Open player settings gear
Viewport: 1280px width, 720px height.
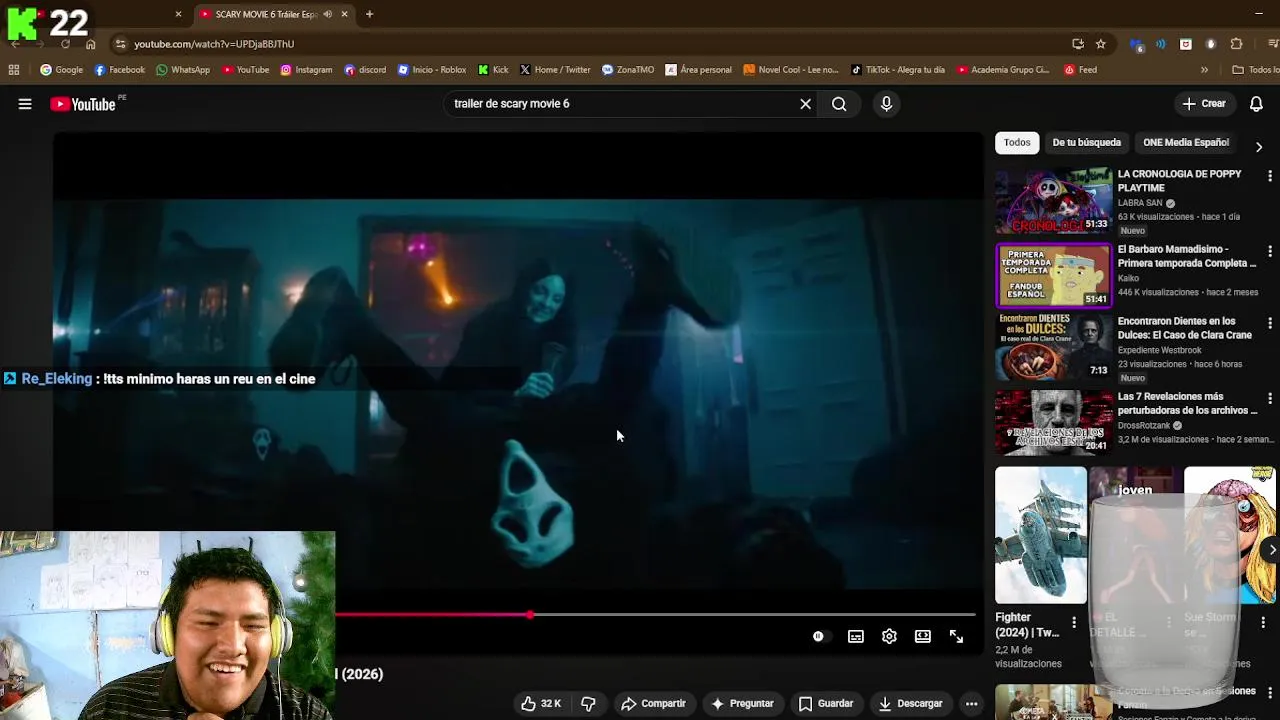pos(889,636)
